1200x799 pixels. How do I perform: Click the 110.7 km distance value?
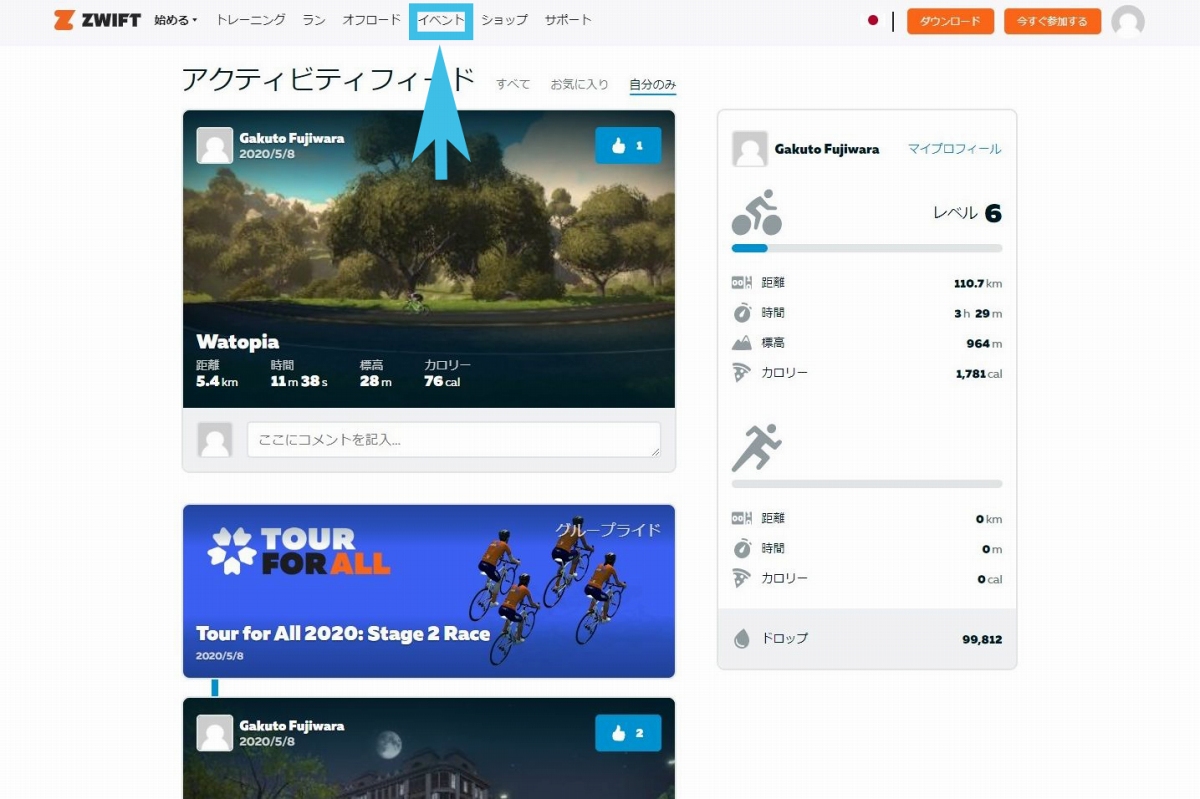978,284
